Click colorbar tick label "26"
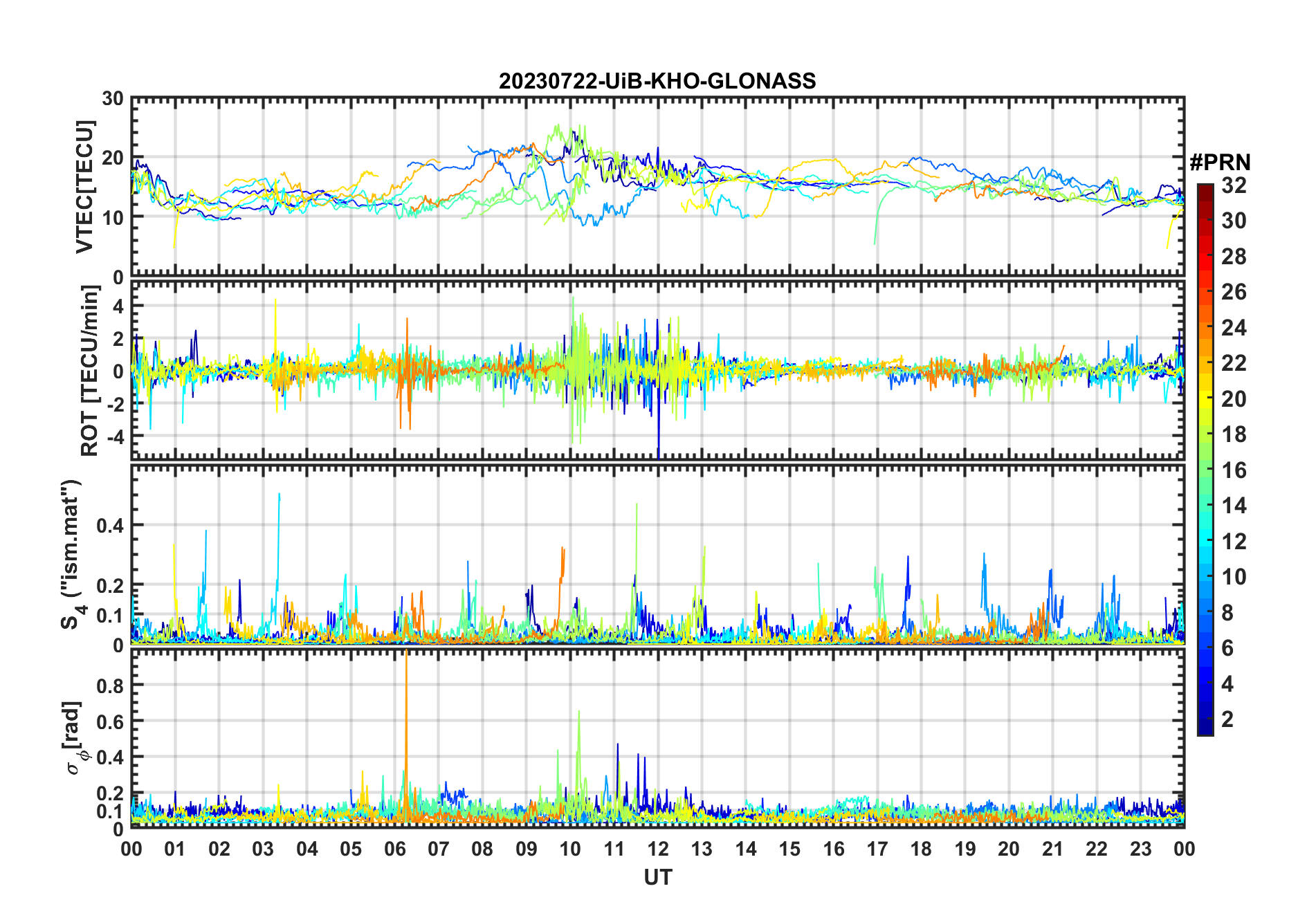Image resolution: width=1316 pixels, height=920 pixels. [x=1234, y=292]
